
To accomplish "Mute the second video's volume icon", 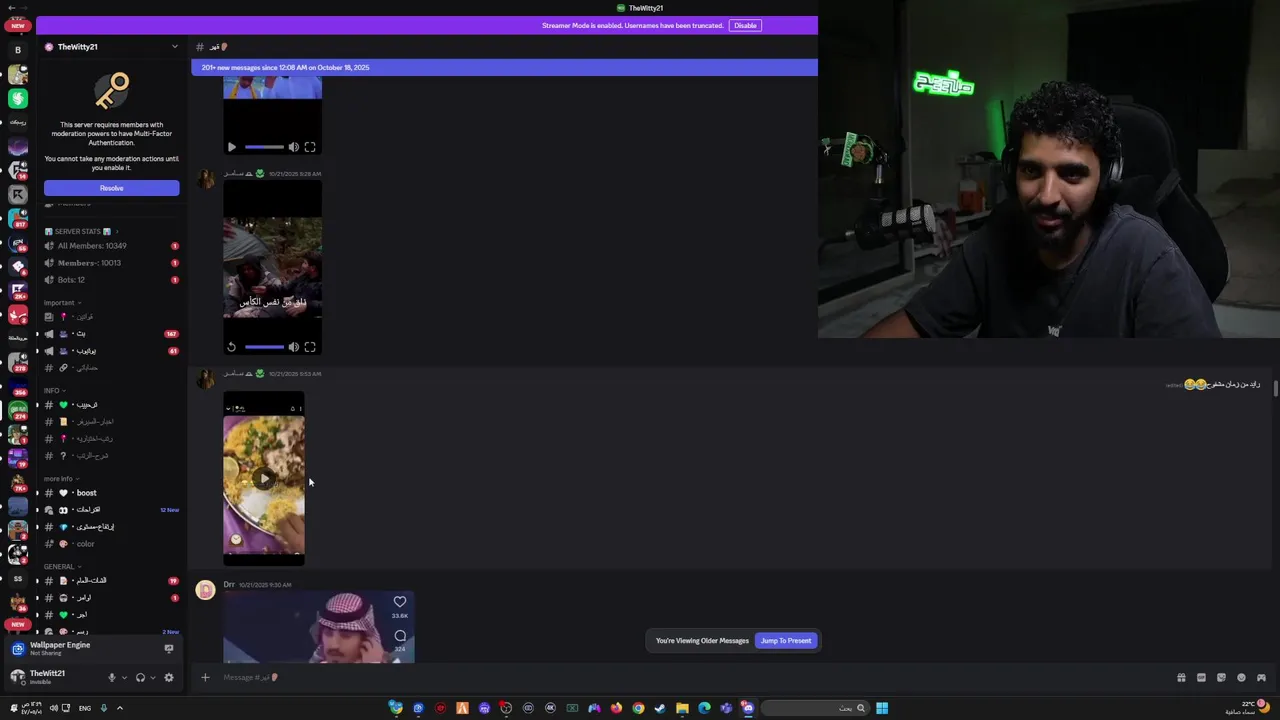I will tap(293, 347).
